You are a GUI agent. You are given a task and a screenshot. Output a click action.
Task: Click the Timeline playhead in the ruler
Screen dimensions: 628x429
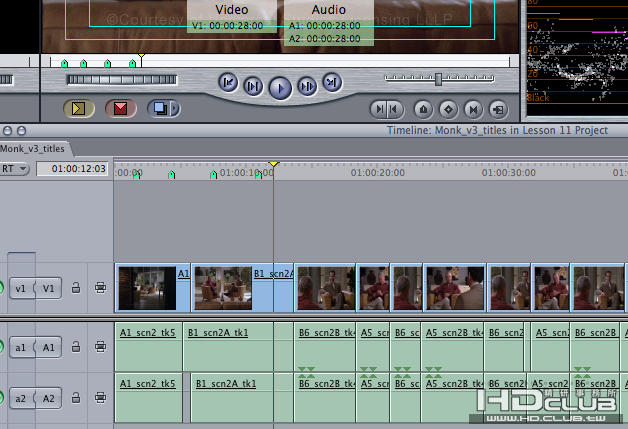[274, 164]
